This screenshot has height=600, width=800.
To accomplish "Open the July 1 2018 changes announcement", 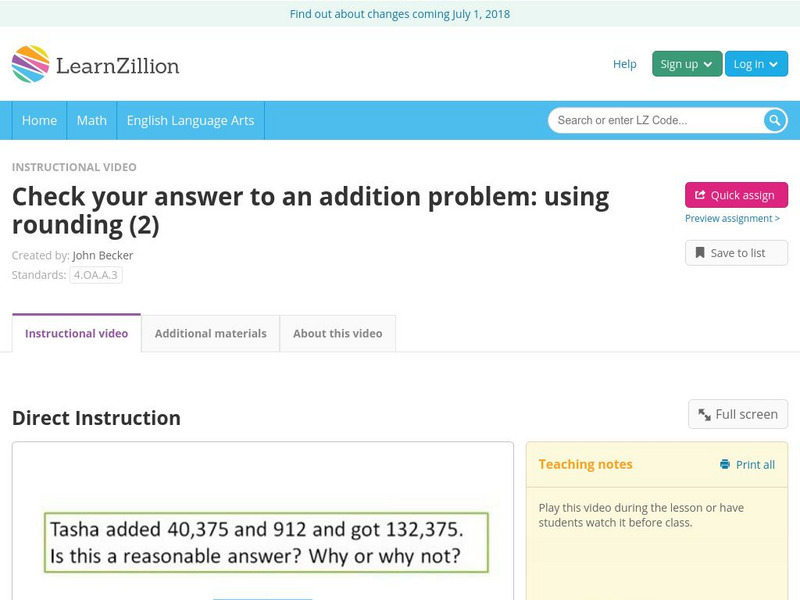I will pyautogui.click(x=400, y=14).
